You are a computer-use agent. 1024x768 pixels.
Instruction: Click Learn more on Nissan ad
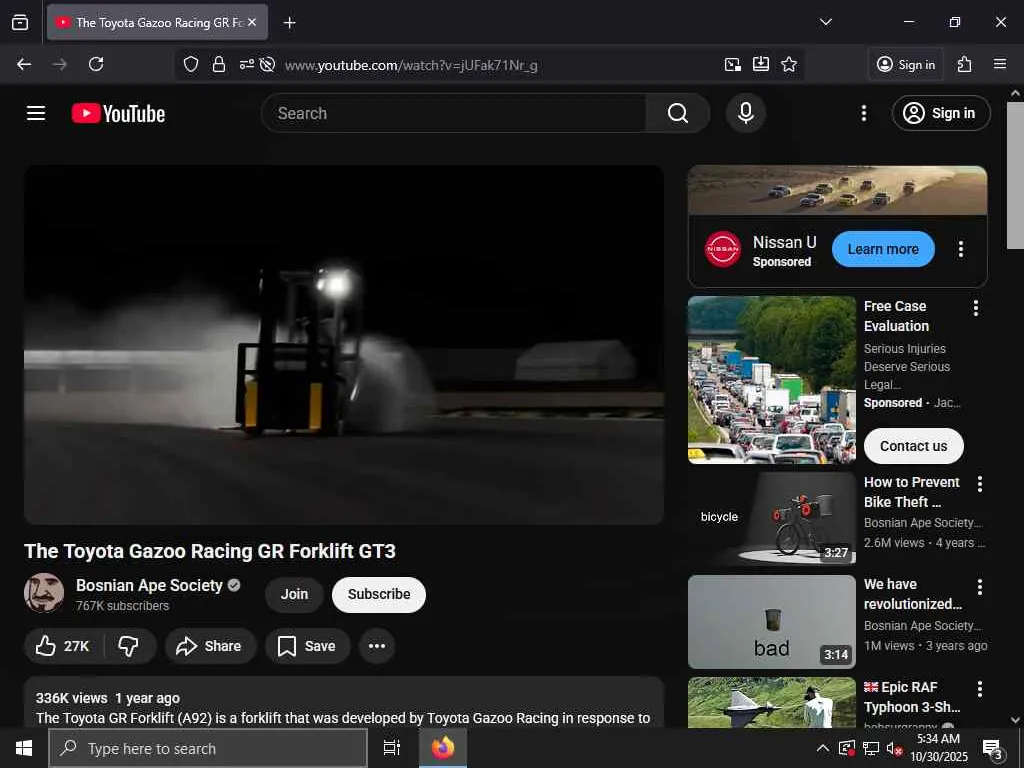(883, 249)
